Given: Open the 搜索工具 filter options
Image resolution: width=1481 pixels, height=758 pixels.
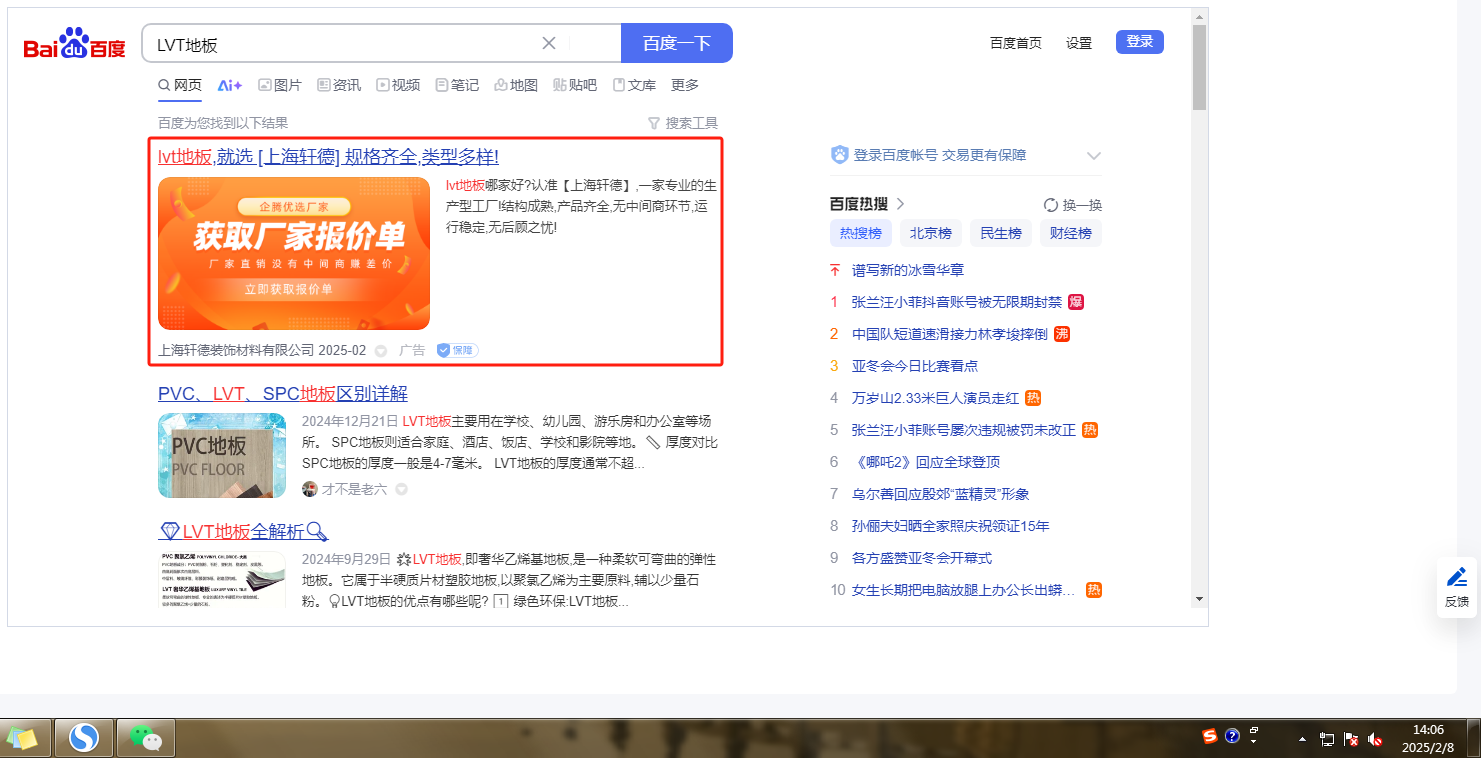Looking at the screenshot, I should coord(683,123).
